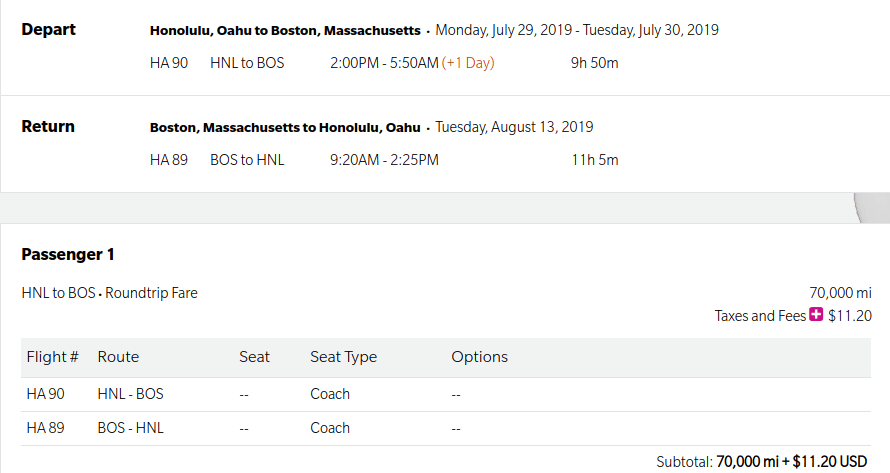The image size is (890, 473).
Task: Select the HA 89 return flight number
Action: coord(169,160)
